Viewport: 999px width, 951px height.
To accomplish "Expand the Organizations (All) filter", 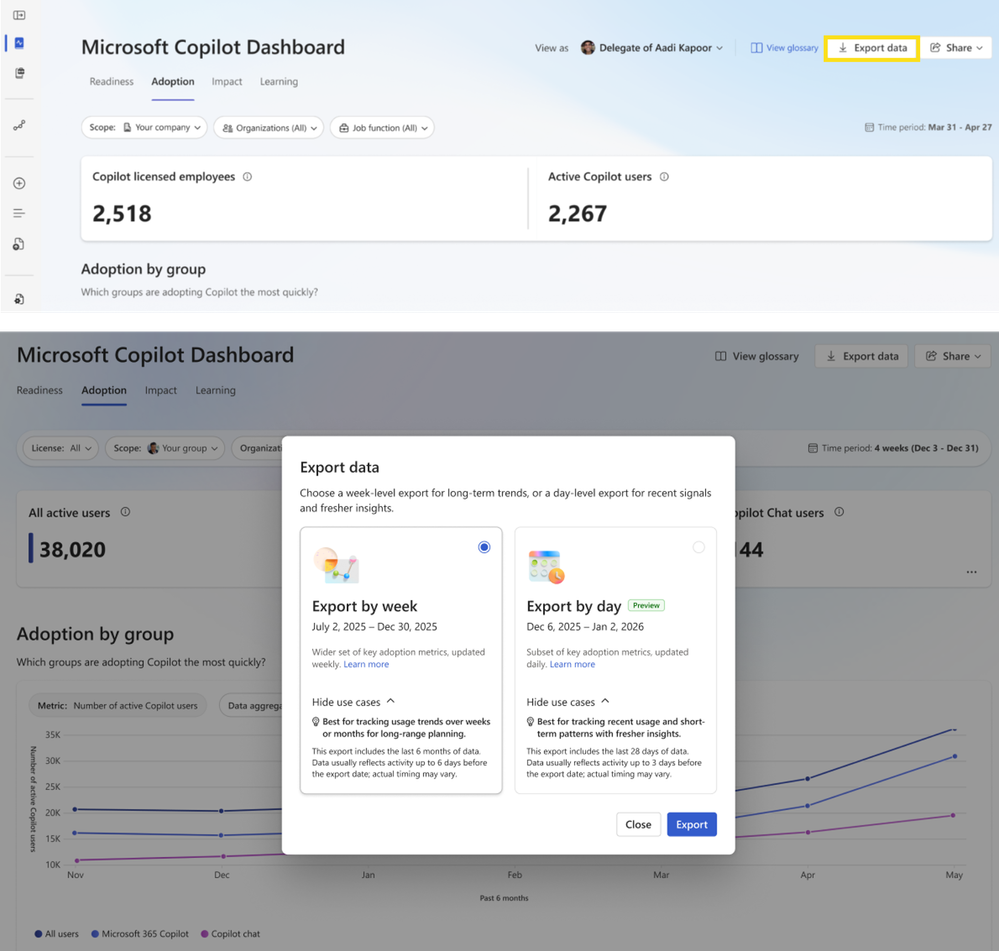I will pyautogui.click(x=269, y=128).
